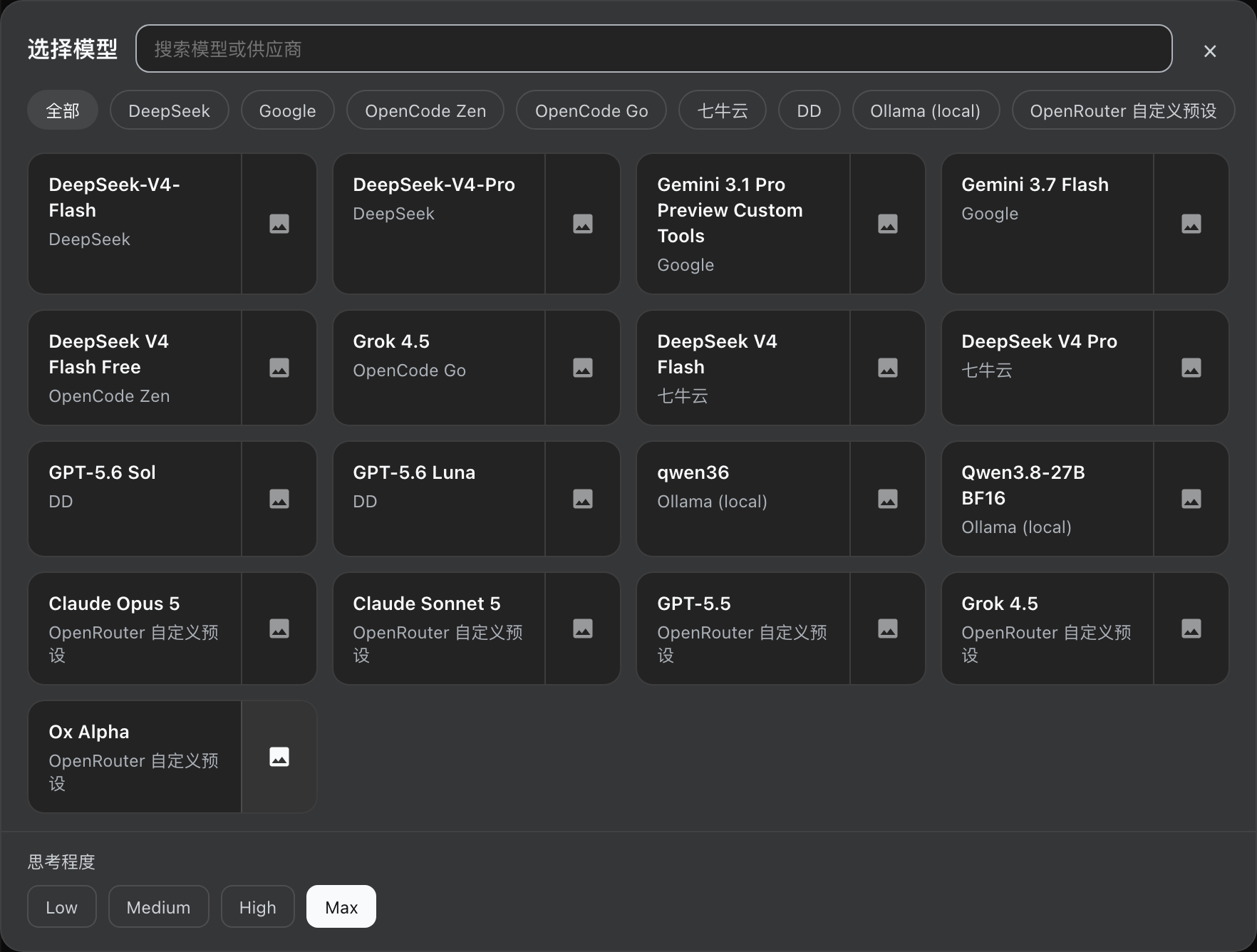Filter models by 七牛云 provider chip
This screenshot has width=1257, height=952.
(x=723, y=110)
